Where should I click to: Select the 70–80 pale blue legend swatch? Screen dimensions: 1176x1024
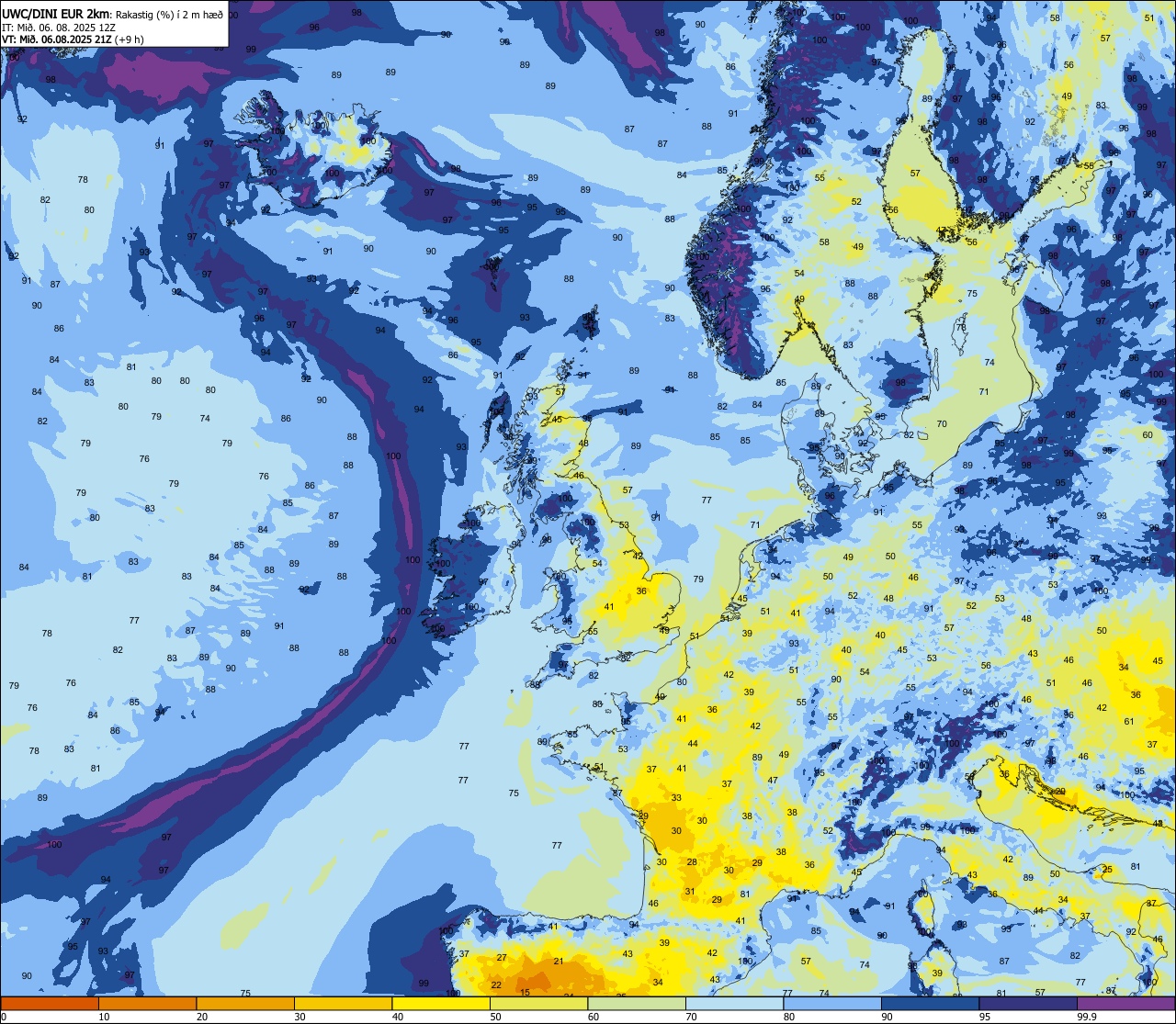734,1003
